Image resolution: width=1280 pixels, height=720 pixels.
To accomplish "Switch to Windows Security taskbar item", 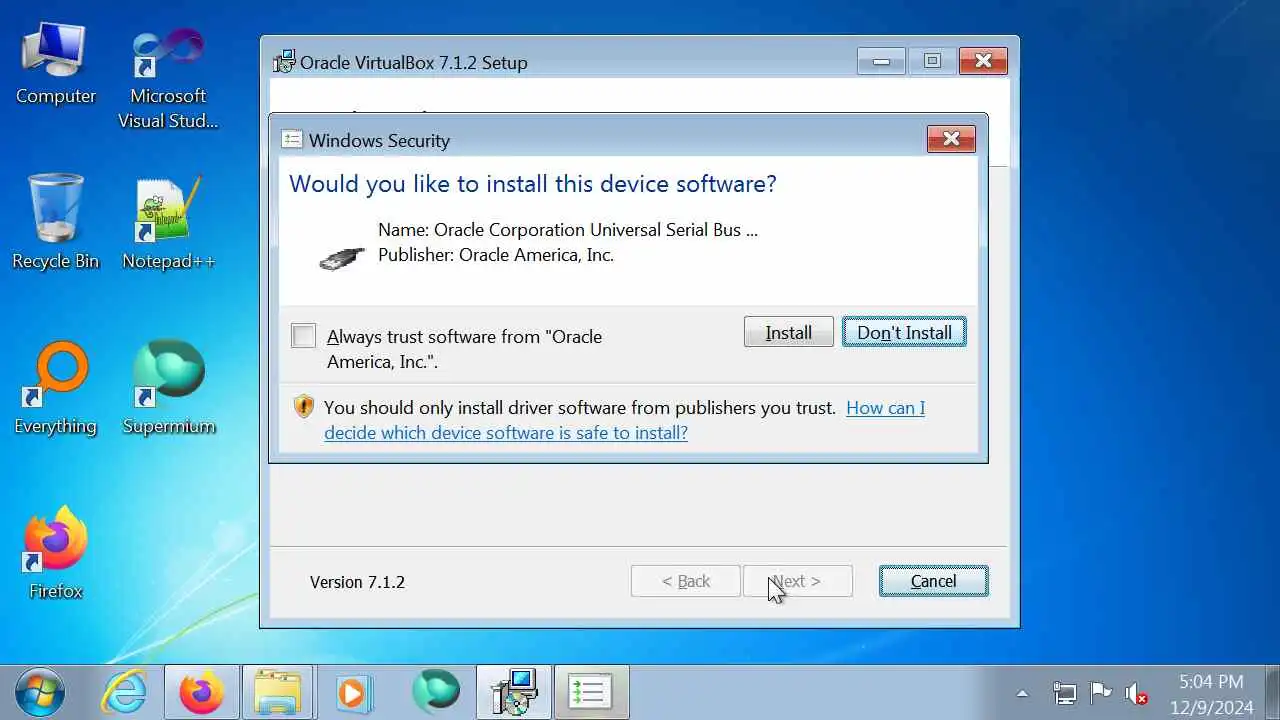I will [590, 692].
